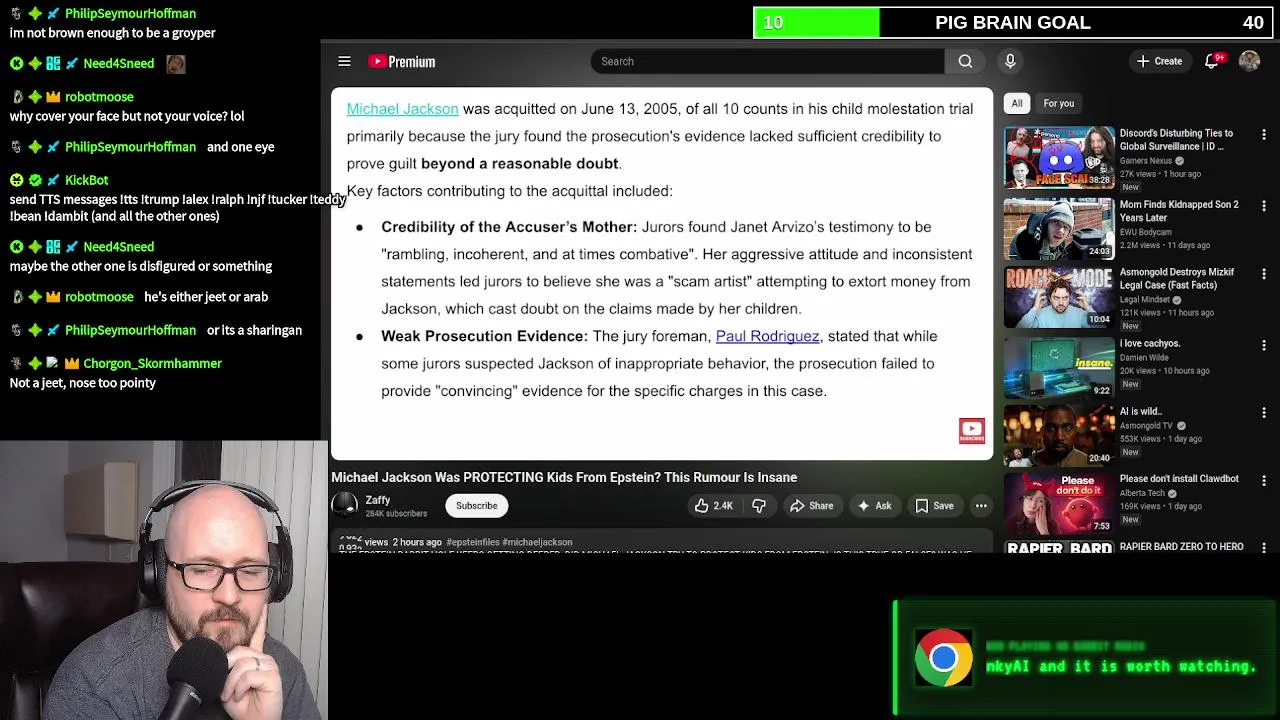Screen dimensions: 1280x720
Task: Click the Damien Wilde channel name
Action: tap(1144, 357)
